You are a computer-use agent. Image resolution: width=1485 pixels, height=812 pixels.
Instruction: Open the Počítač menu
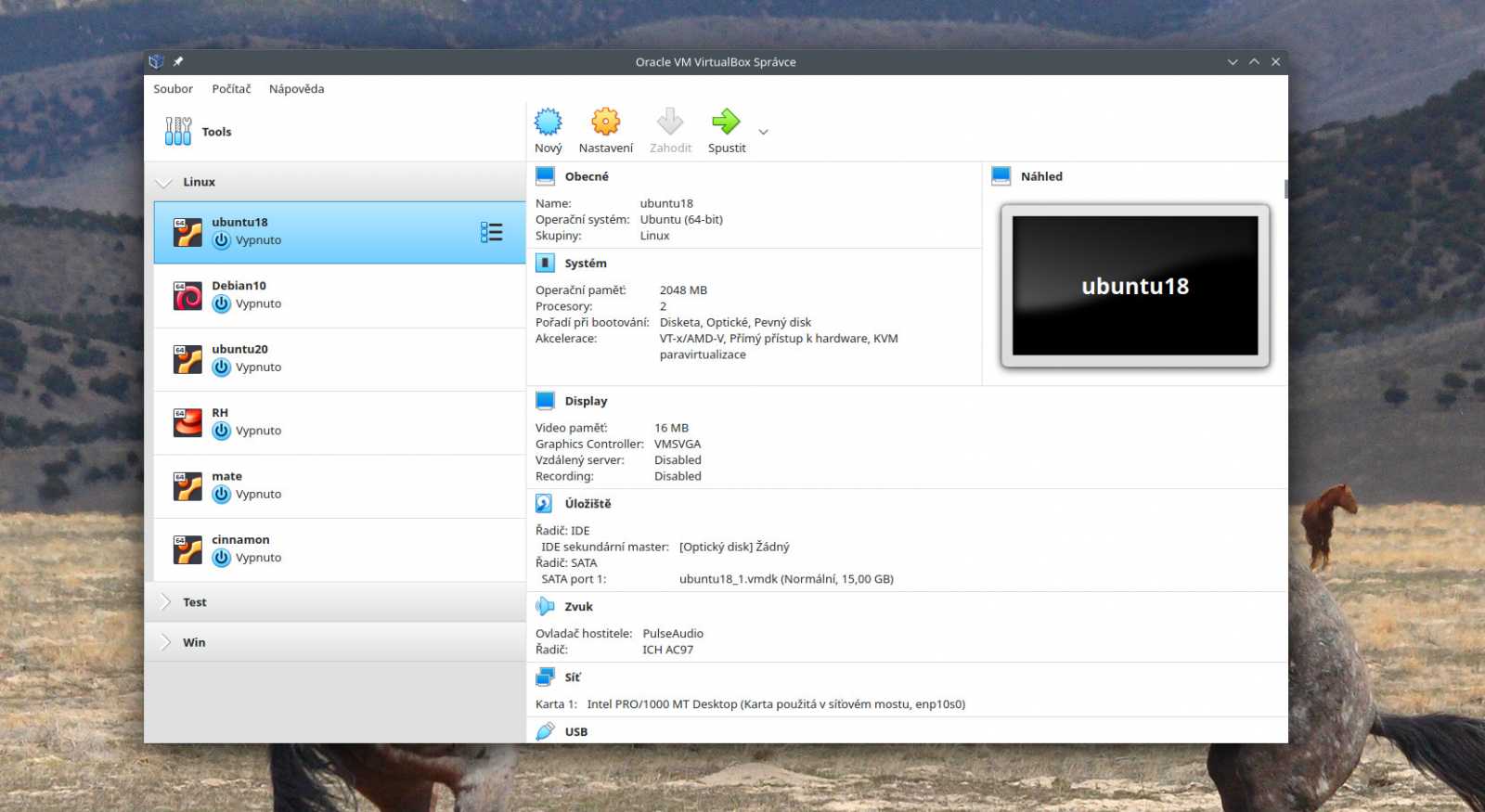(x=231, y=89)
